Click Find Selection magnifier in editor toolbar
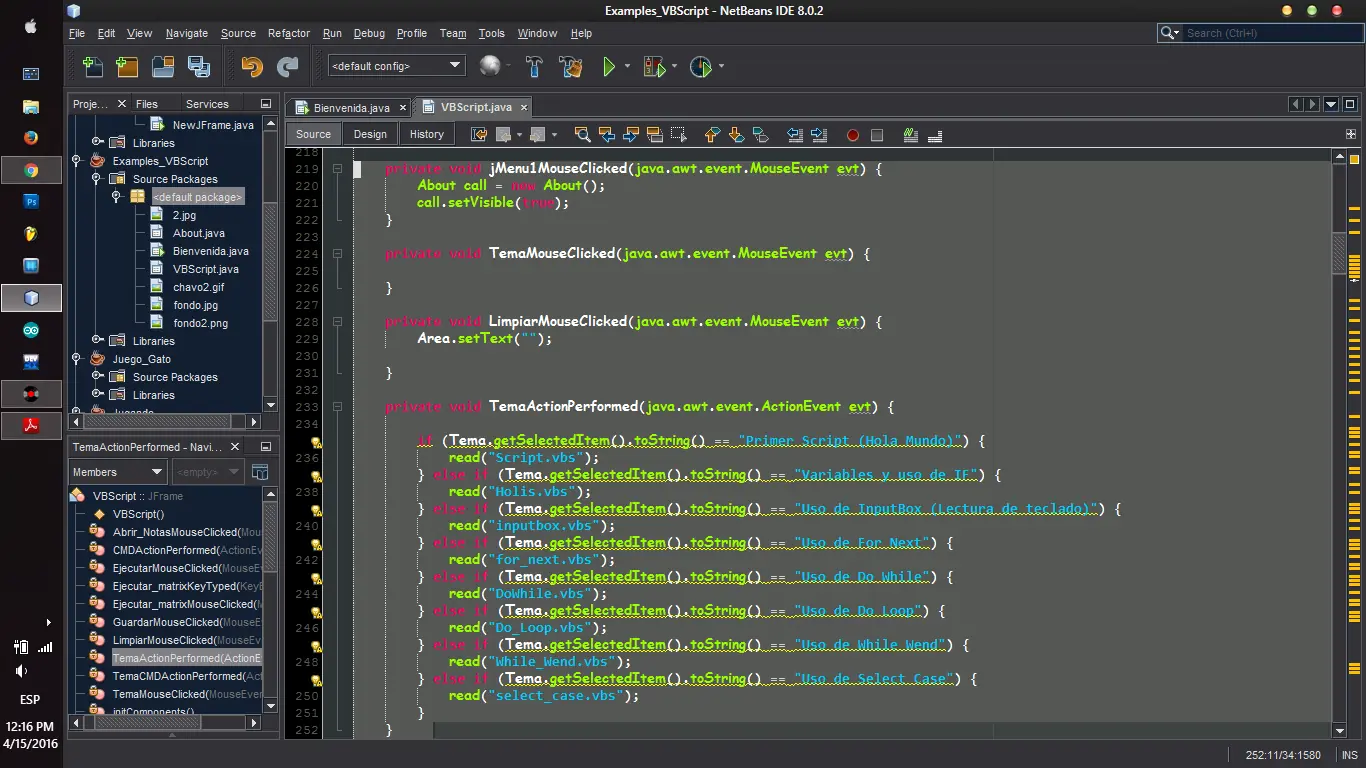This screenshot has height=768, width=1366. [582, 135]
